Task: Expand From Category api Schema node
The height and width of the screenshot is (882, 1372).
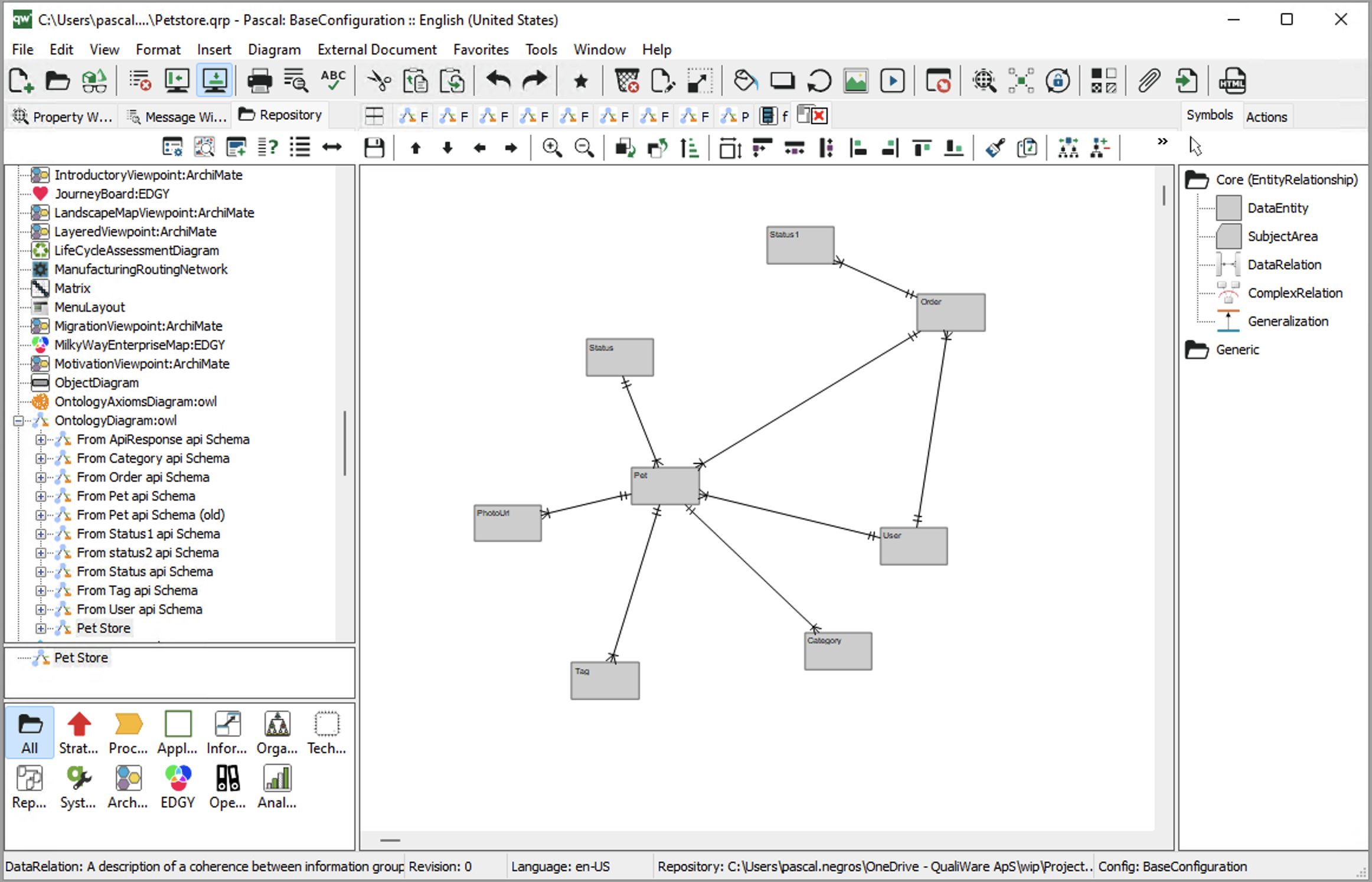Action: [40, 458]
